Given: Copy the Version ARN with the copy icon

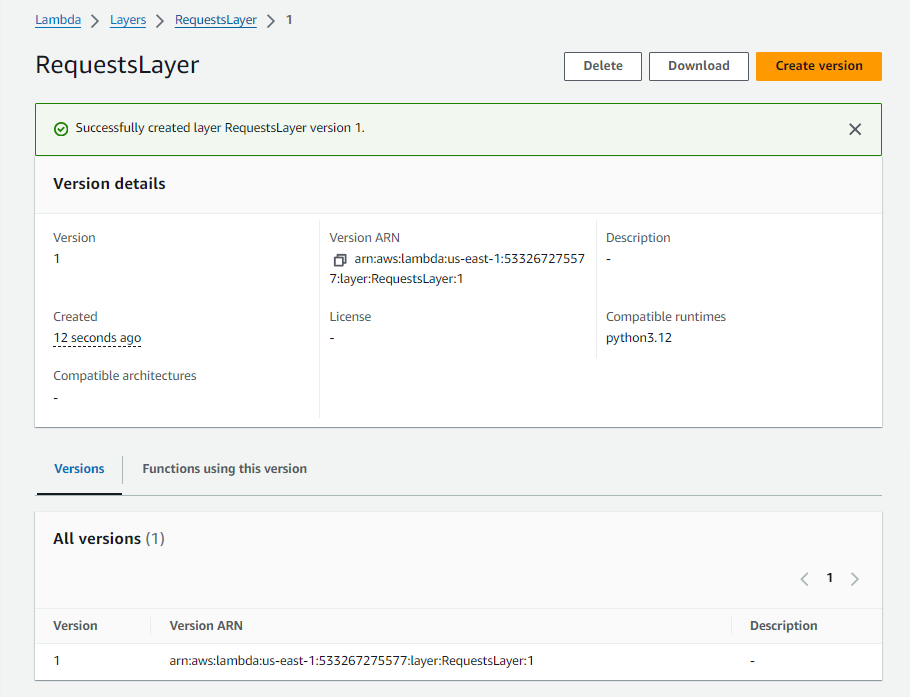Looking at the screenshot, I should [340, 260].
